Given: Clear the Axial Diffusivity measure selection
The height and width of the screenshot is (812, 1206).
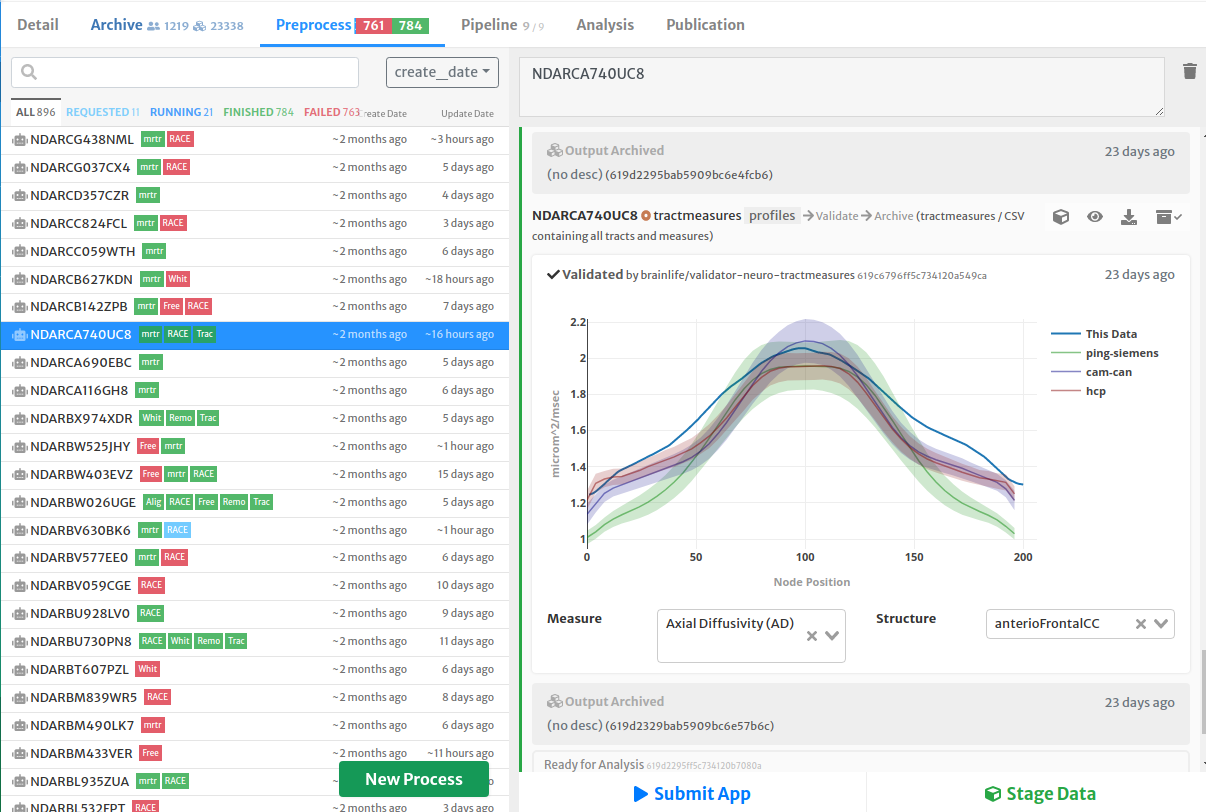Looking at the screenshot, I should [812, 636].
